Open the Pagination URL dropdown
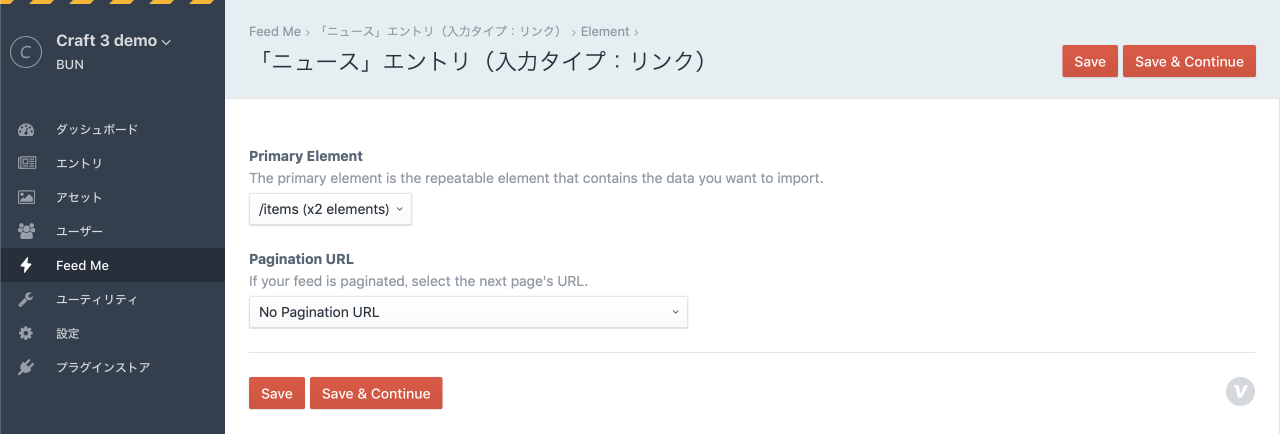Viewport: 1280px width, 434px height. [468, 312]
